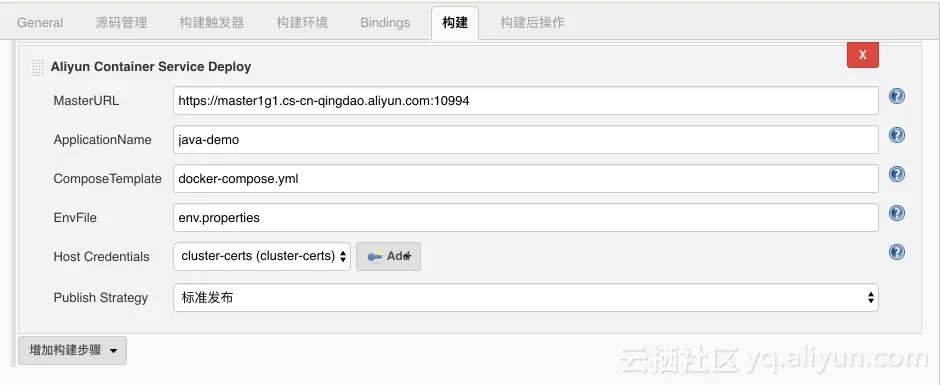Image resolution: width=940 pixels, height=385 pixels.
Task: Open help for the EnvFile field
Action: [x=896, y=213]
